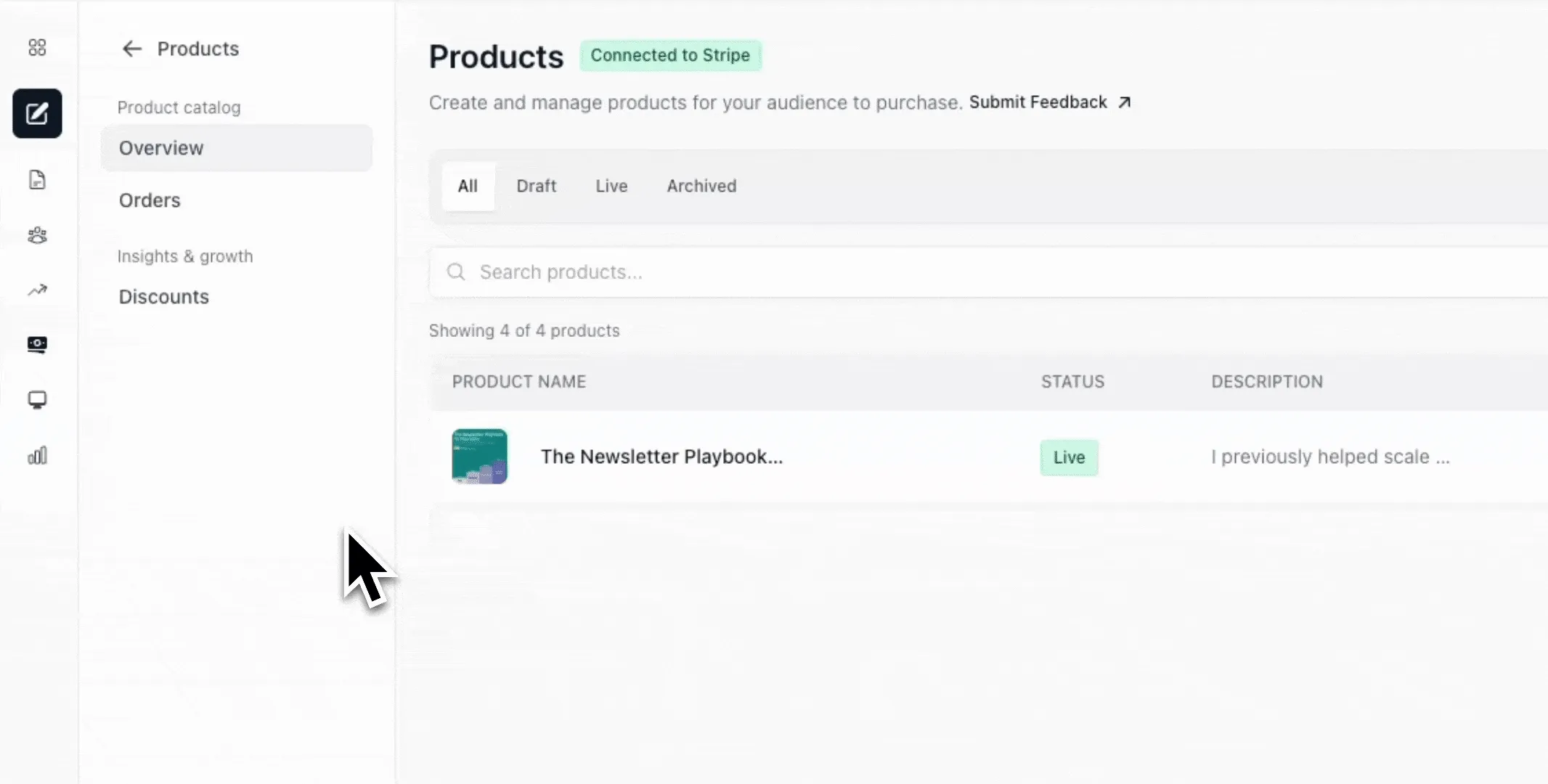
Task: Open the monetization money icon in sidebar
Action: 37,344
